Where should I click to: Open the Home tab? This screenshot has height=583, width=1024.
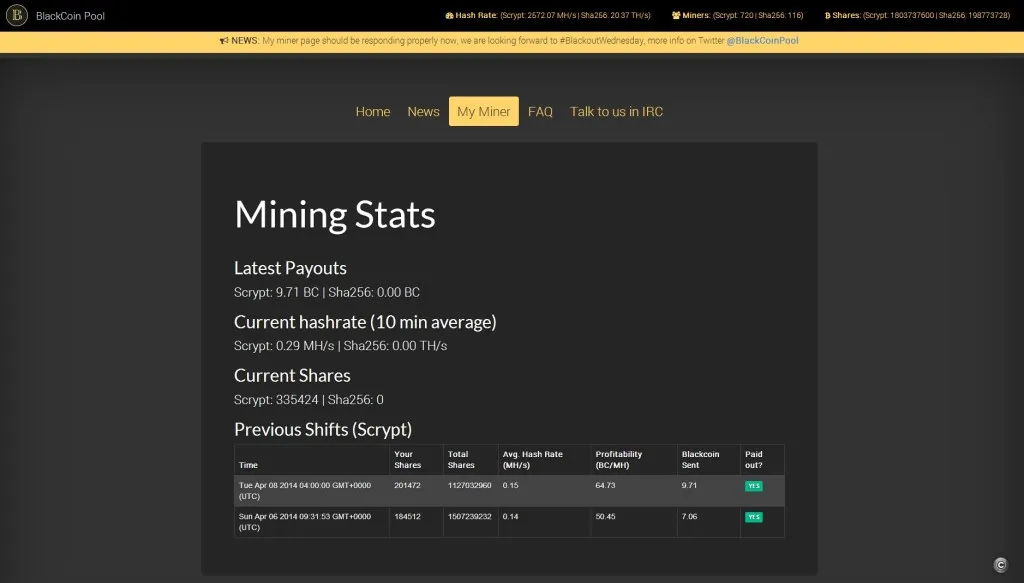(373, 112)
